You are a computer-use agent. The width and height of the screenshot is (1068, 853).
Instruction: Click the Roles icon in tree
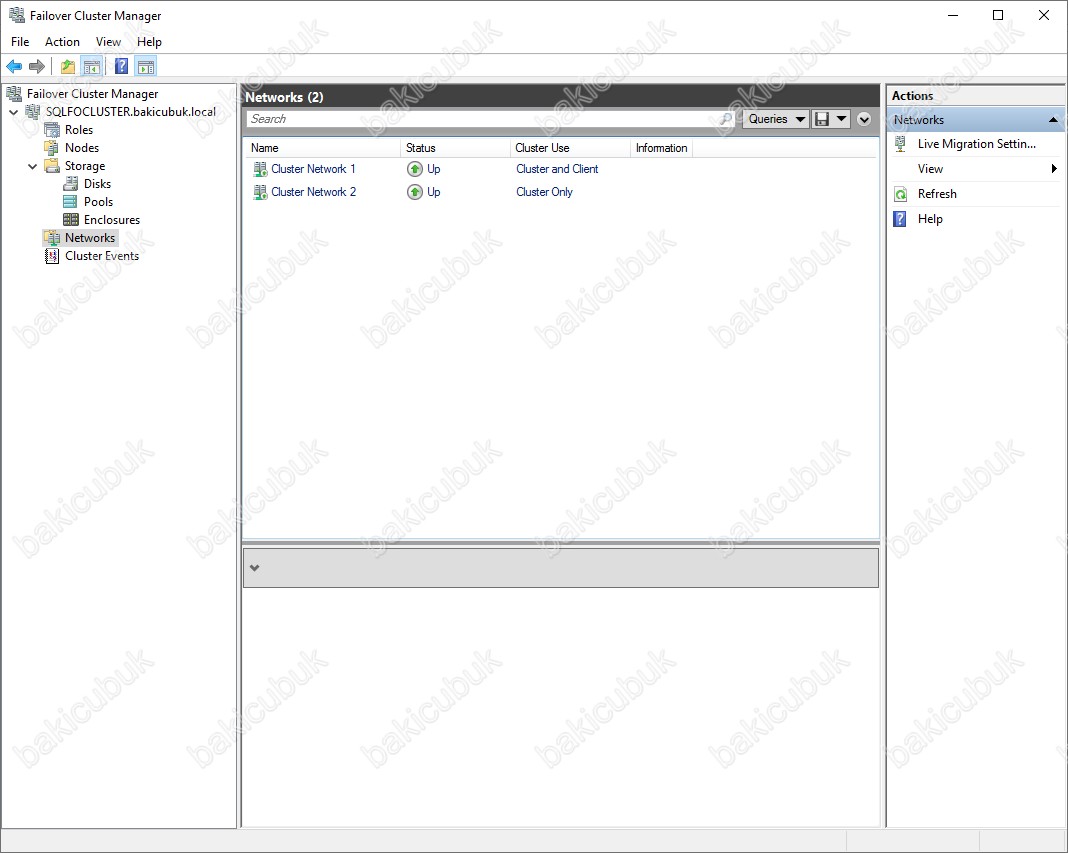52,129
